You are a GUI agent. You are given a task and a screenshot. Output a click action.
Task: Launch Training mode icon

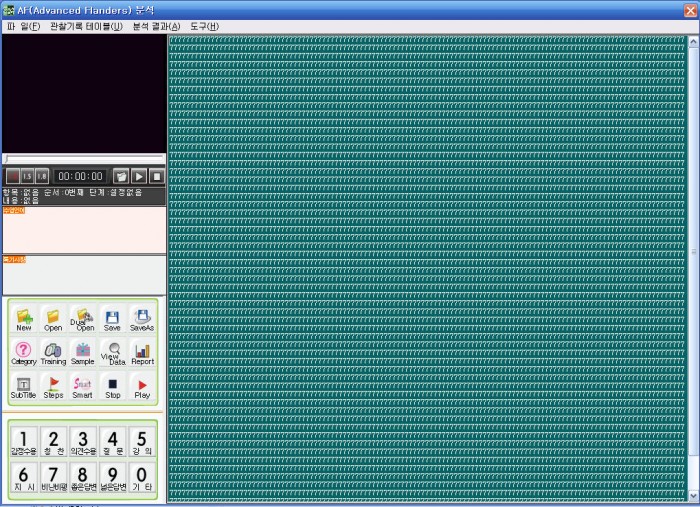pyautogui.click(x=53, y=353)
